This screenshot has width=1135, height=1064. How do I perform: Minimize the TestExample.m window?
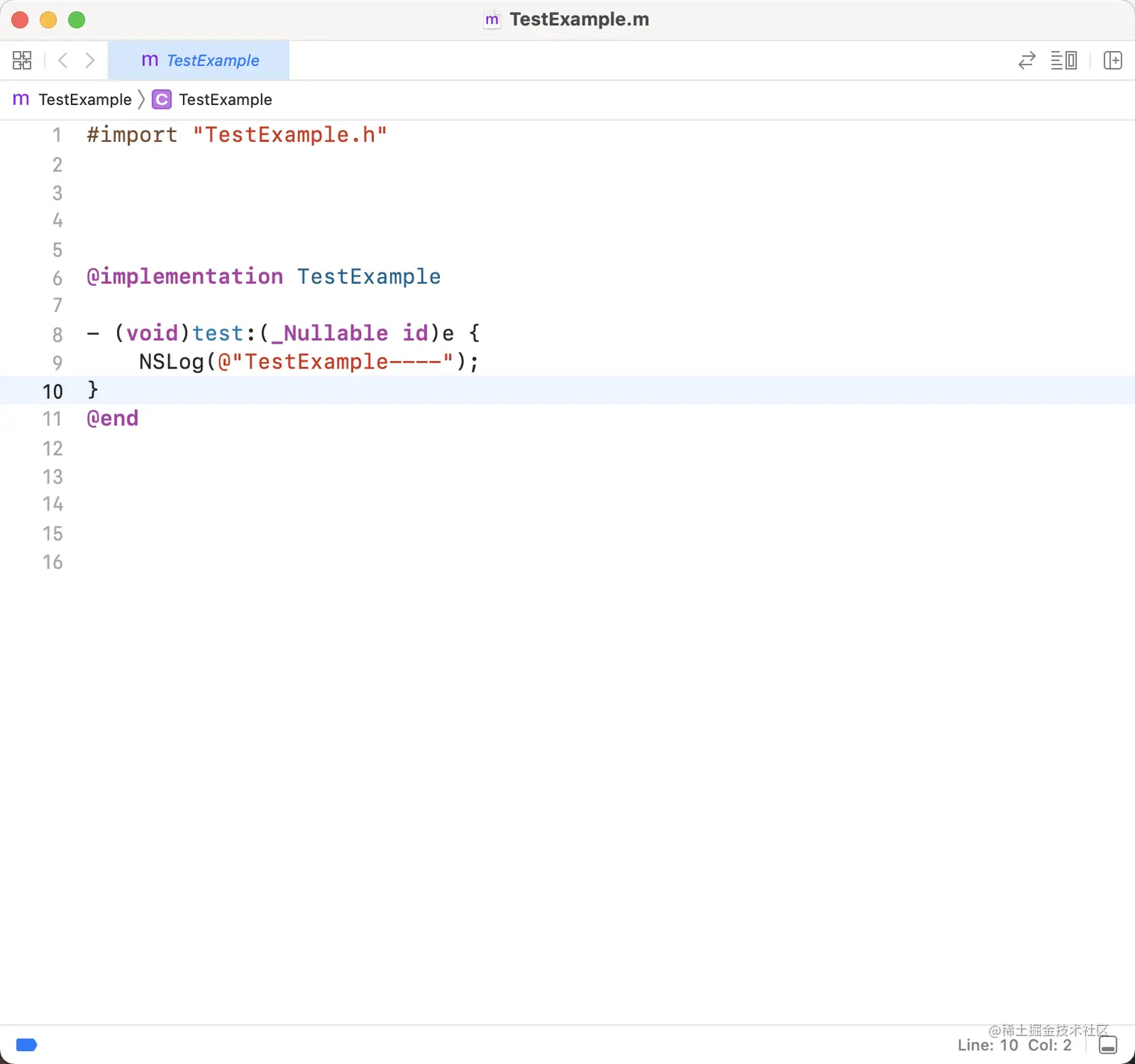tap(48, 20)
